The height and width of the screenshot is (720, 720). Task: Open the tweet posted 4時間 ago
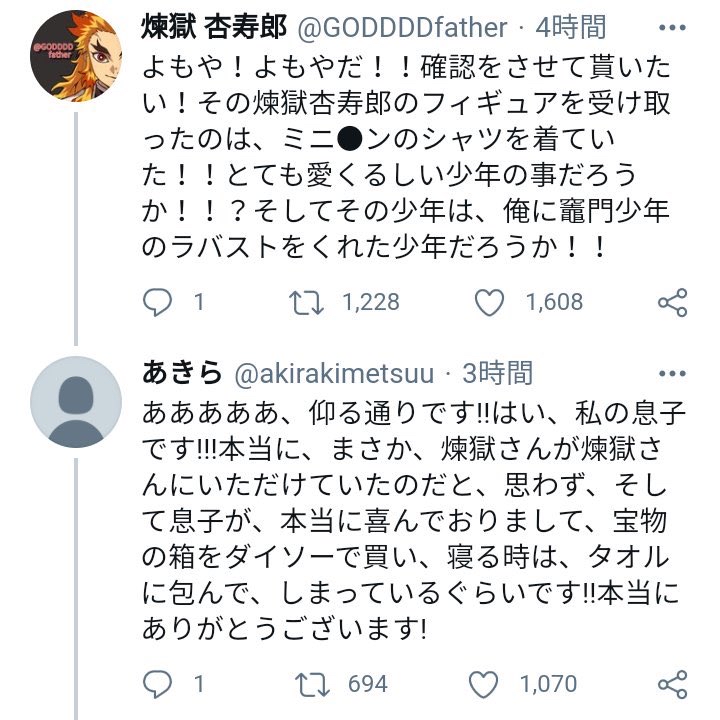tap(568, 29)
